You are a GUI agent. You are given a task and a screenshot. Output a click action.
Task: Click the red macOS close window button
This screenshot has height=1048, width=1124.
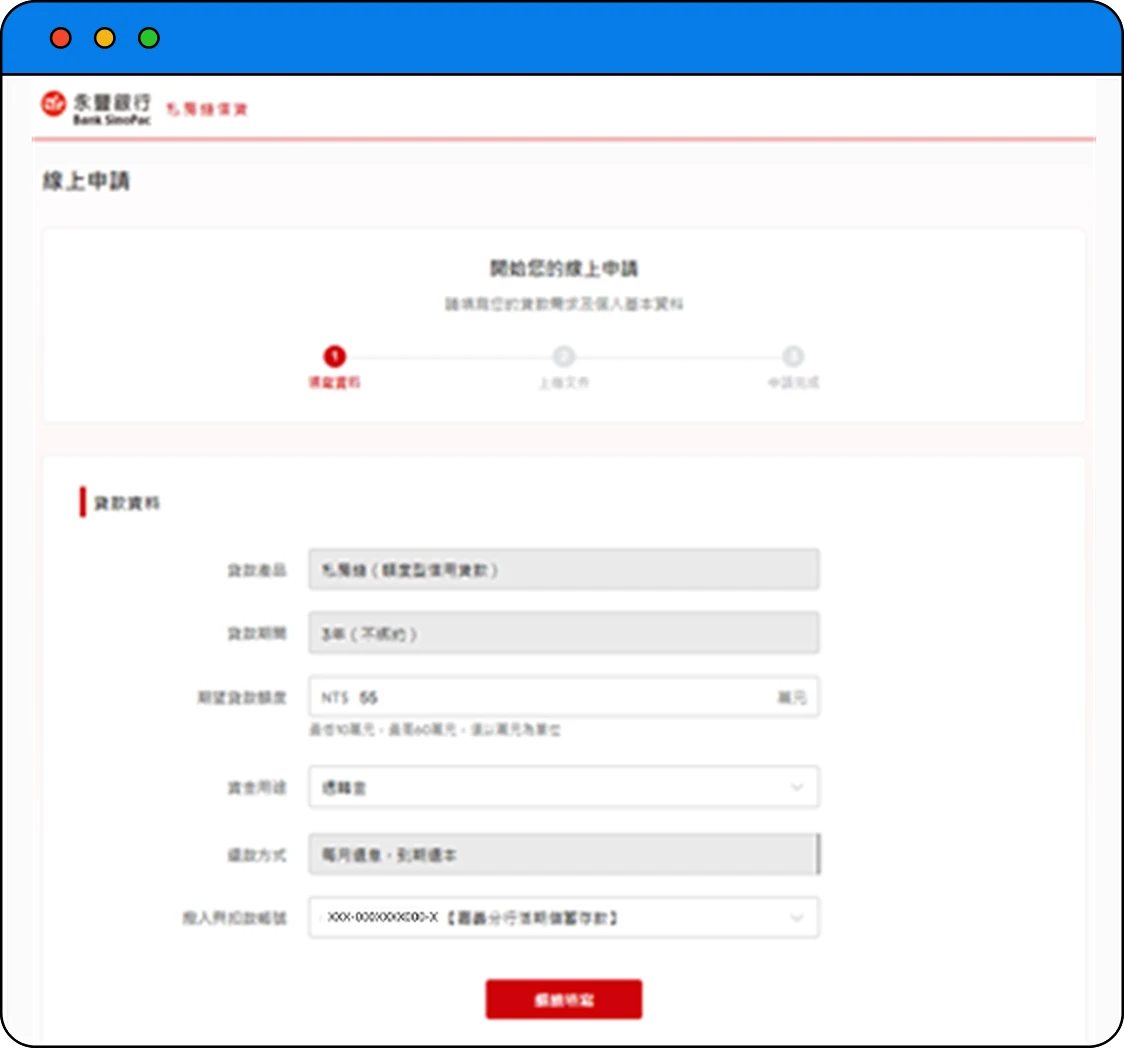(61, 38)
